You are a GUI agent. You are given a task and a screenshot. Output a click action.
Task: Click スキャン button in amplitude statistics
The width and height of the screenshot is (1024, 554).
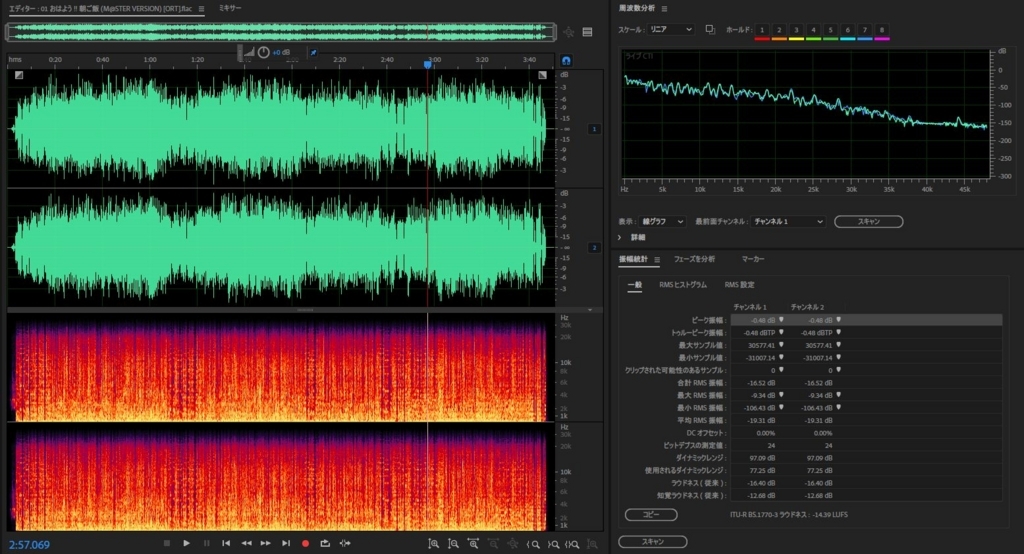click(652, 542)
